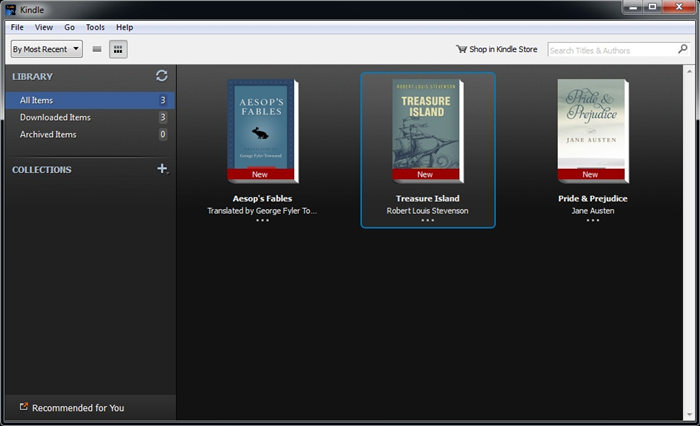Maximize the Kindle window
The width and height of the screenshot is (700, 426).
coord(652,7)
